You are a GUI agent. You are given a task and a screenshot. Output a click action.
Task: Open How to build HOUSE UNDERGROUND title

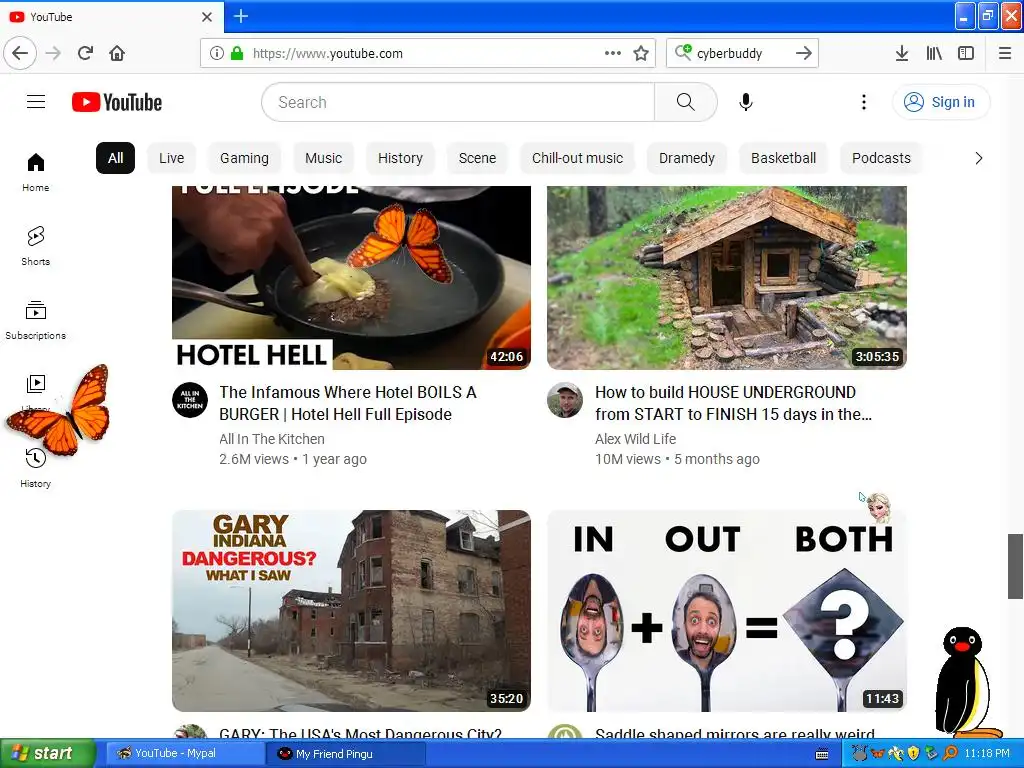[x=733, y=403]
